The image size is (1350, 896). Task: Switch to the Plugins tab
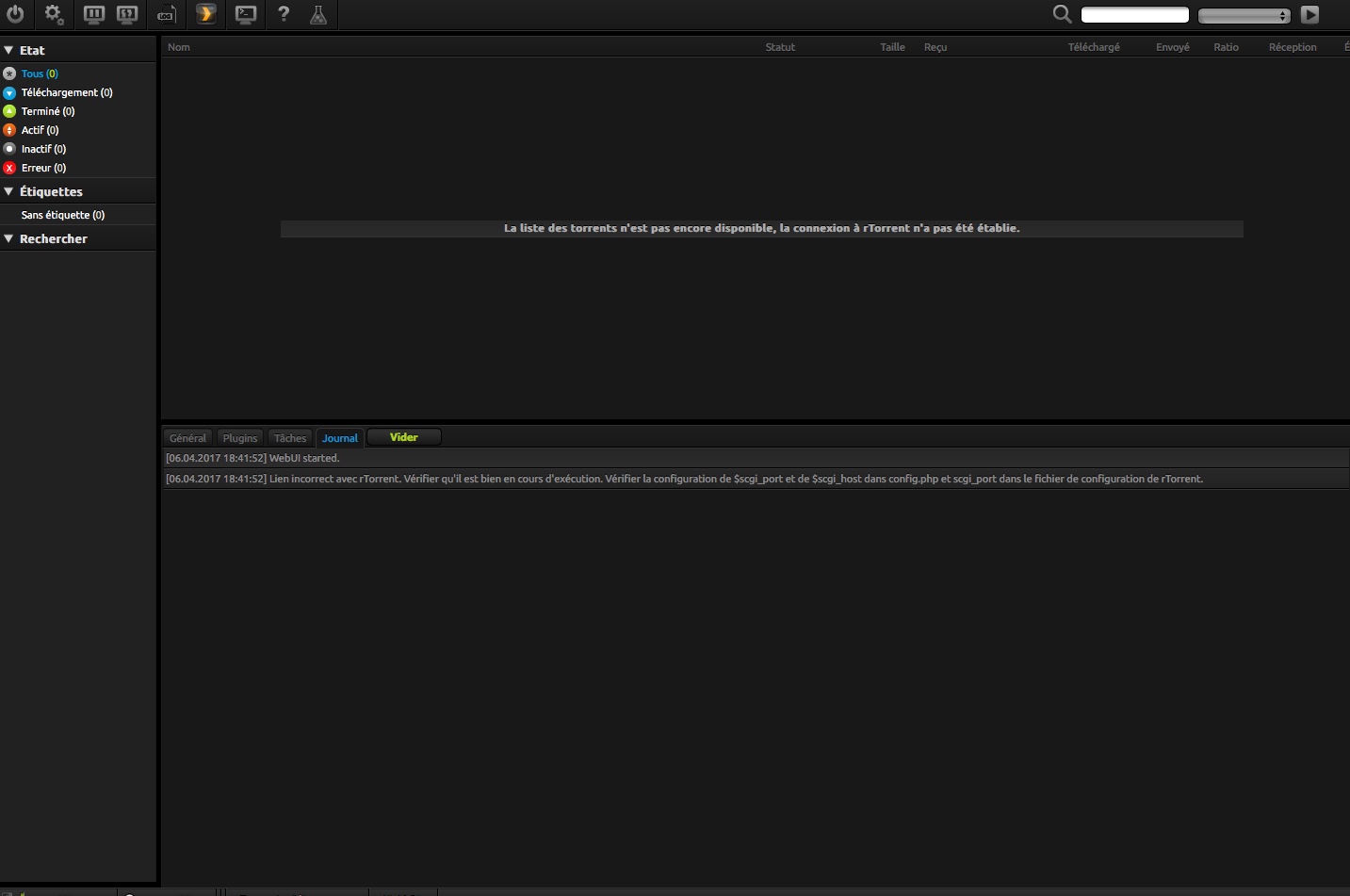point(239,438)
